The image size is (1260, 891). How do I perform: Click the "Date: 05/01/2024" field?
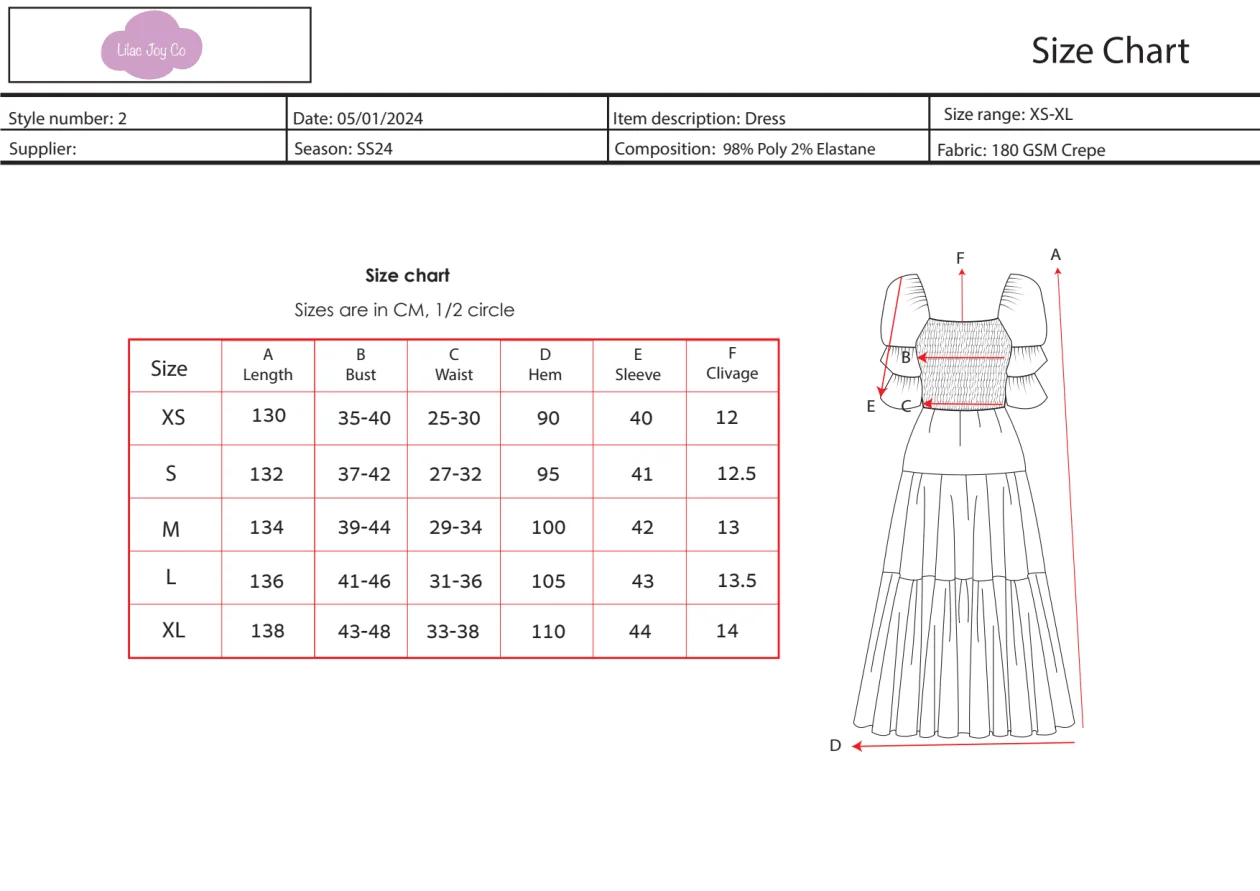[358, 118]
